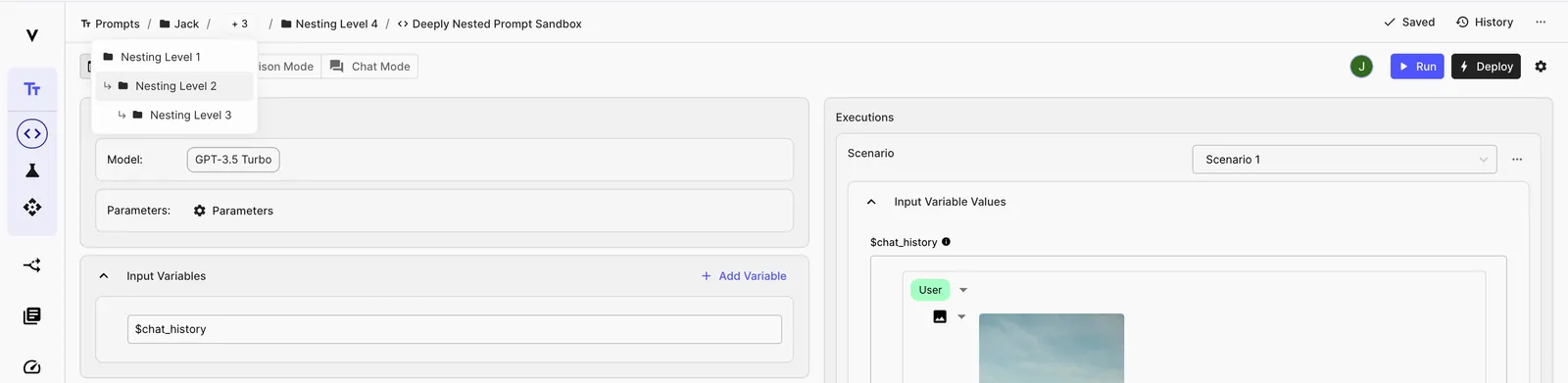Open the Scenario 1 dropdown
Viewport: 1568px width, 383px height.
click(x=1345, y=160)
